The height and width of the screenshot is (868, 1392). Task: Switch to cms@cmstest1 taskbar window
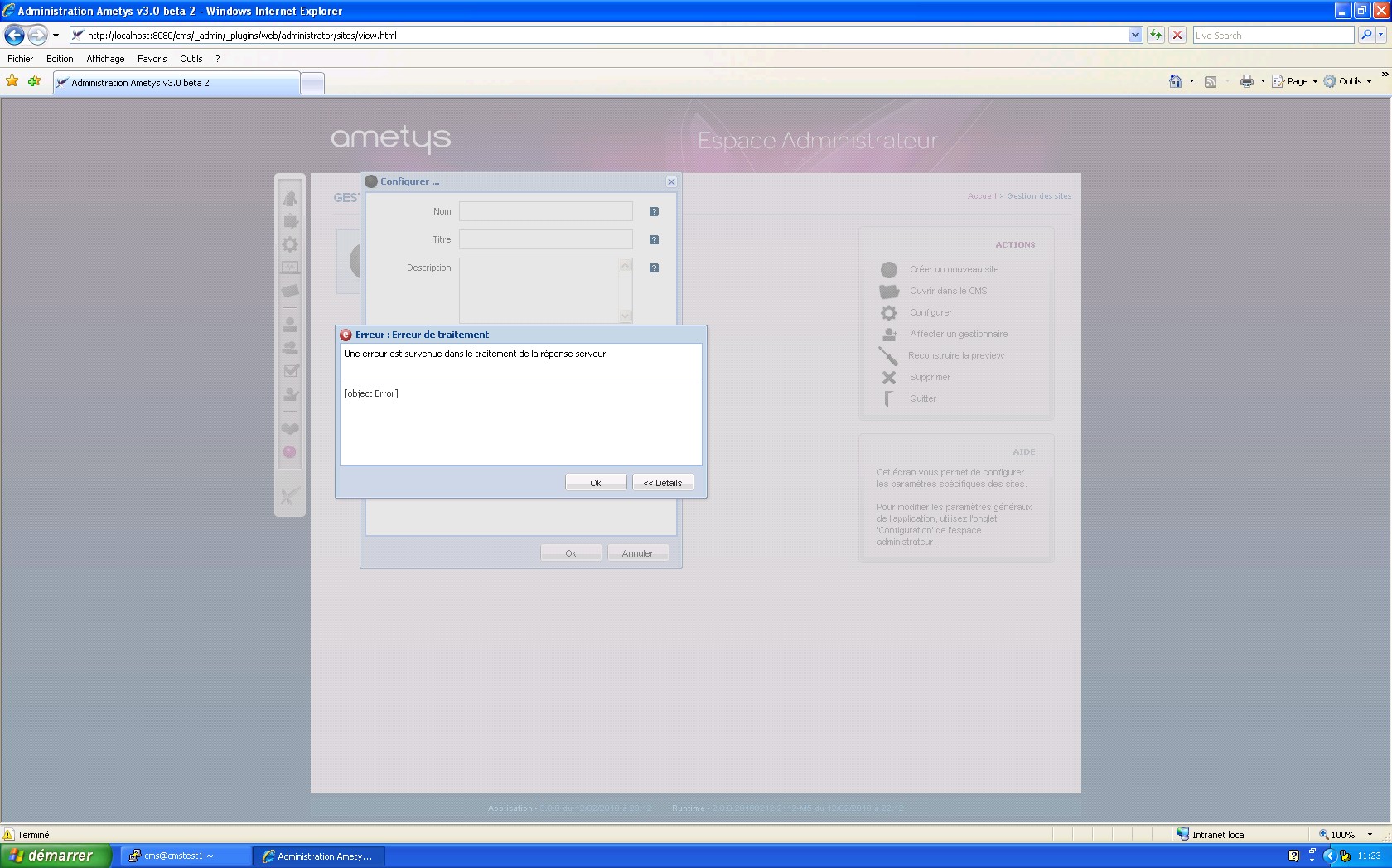coord(186,856)
